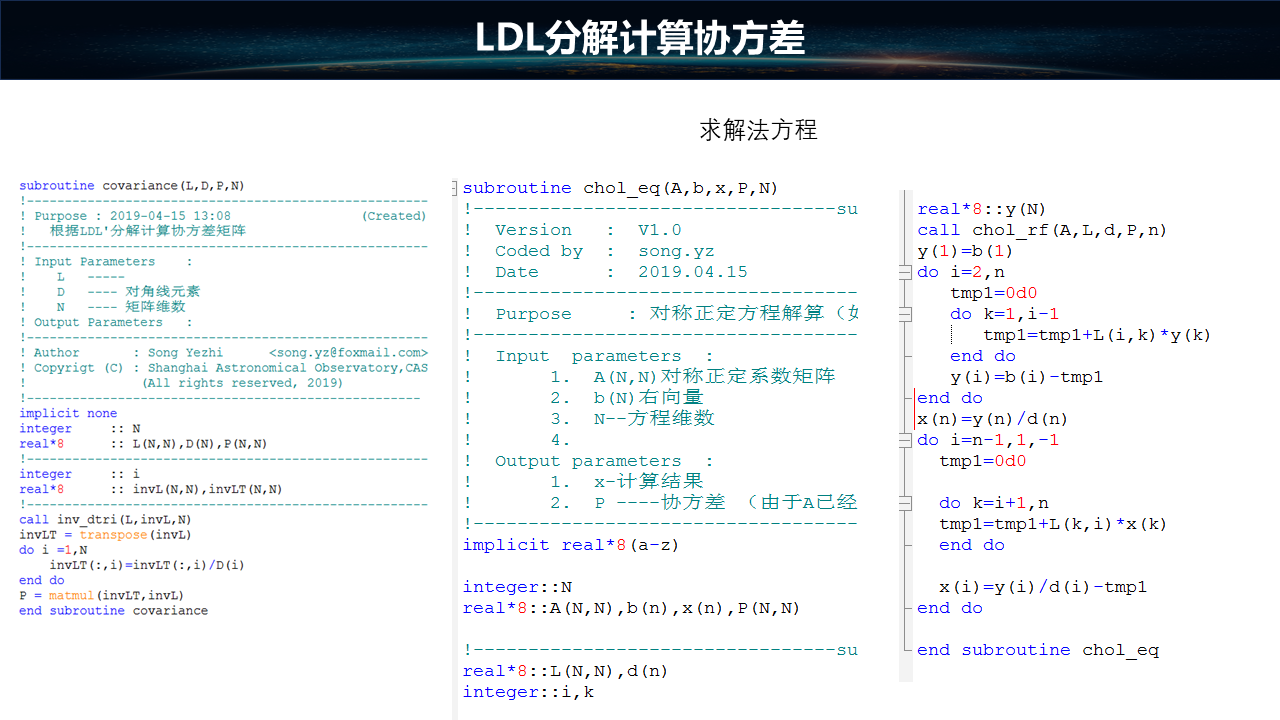Click the 'P = matmul(invLT,invL)' line
This screenshot has width=1280, height=720.
coord(101,595)
